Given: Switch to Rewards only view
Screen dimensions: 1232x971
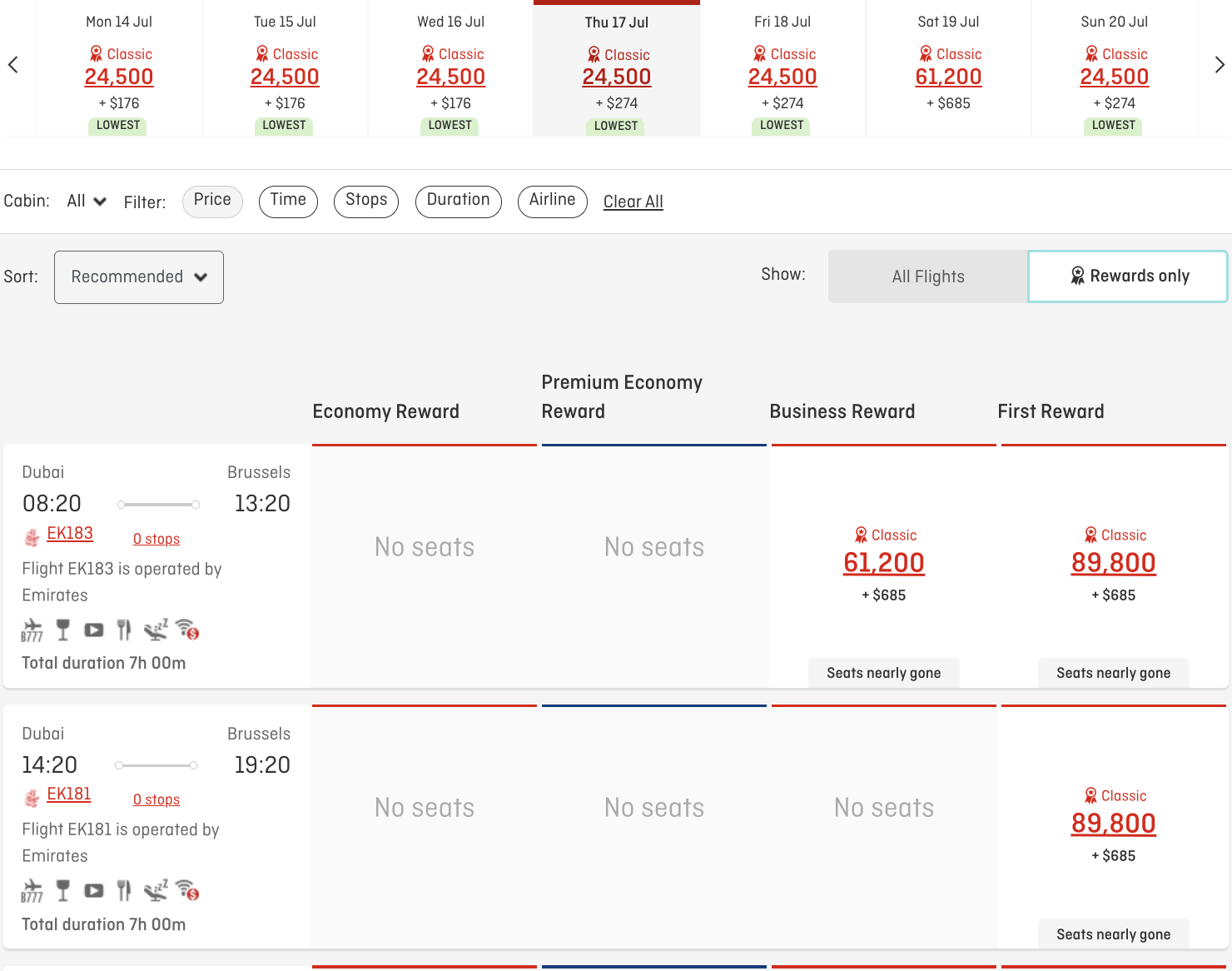Looking at the screenshot, I should point(1128,276).
